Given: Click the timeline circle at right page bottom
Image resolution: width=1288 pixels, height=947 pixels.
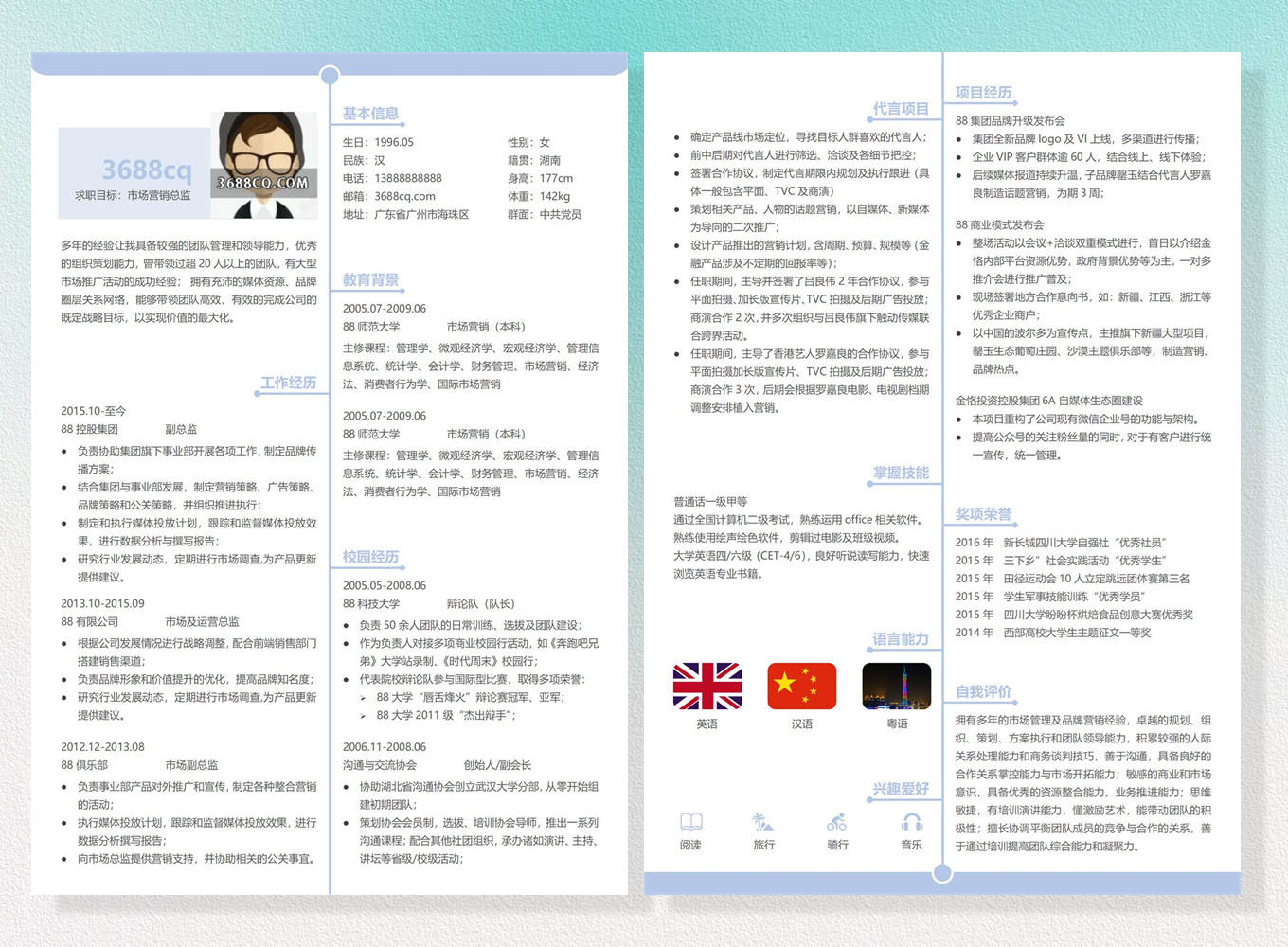Looking at the screenshot, I should 942,873.
